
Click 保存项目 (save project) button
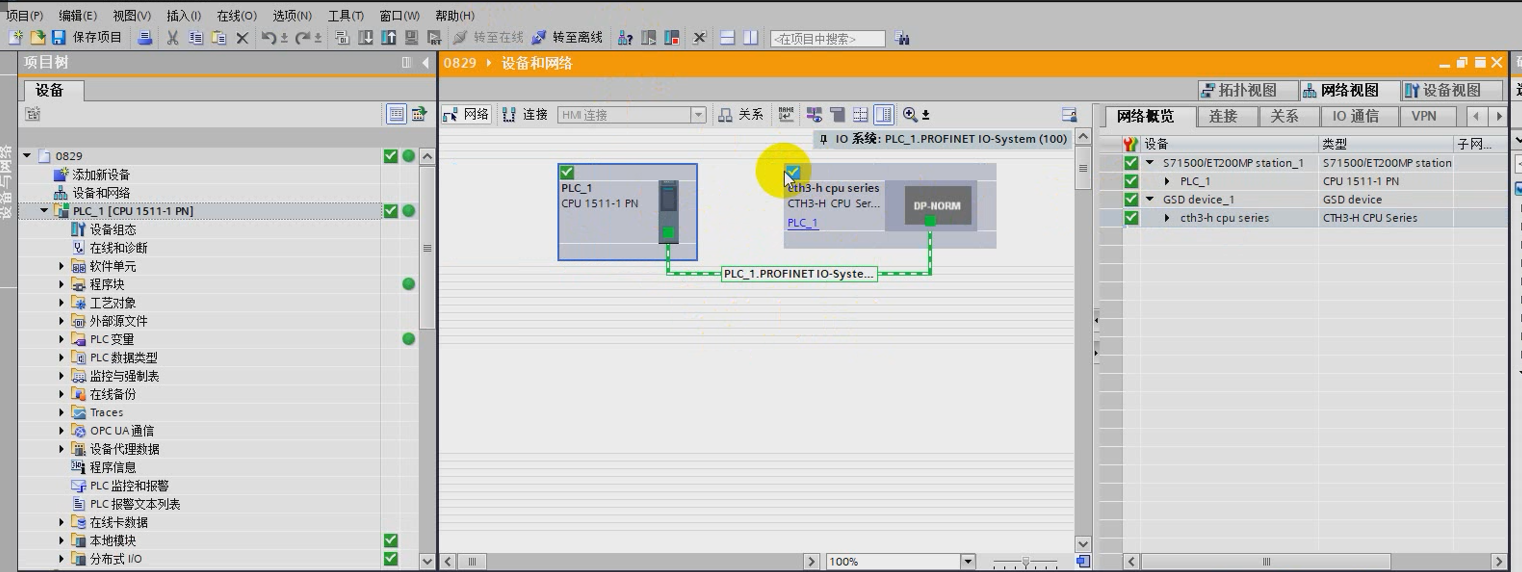(87, 38)
